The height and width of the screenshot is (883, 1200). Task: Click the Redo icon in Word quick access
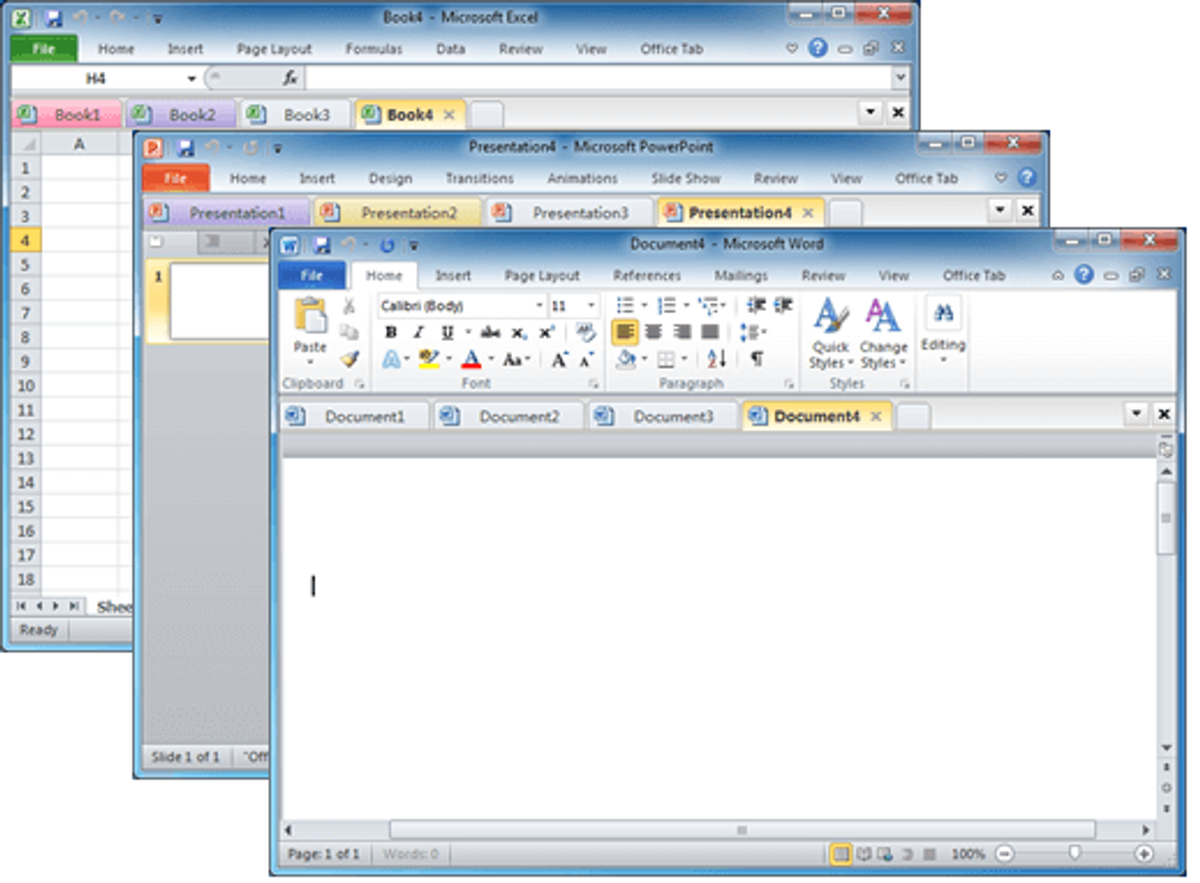(387, 244)
